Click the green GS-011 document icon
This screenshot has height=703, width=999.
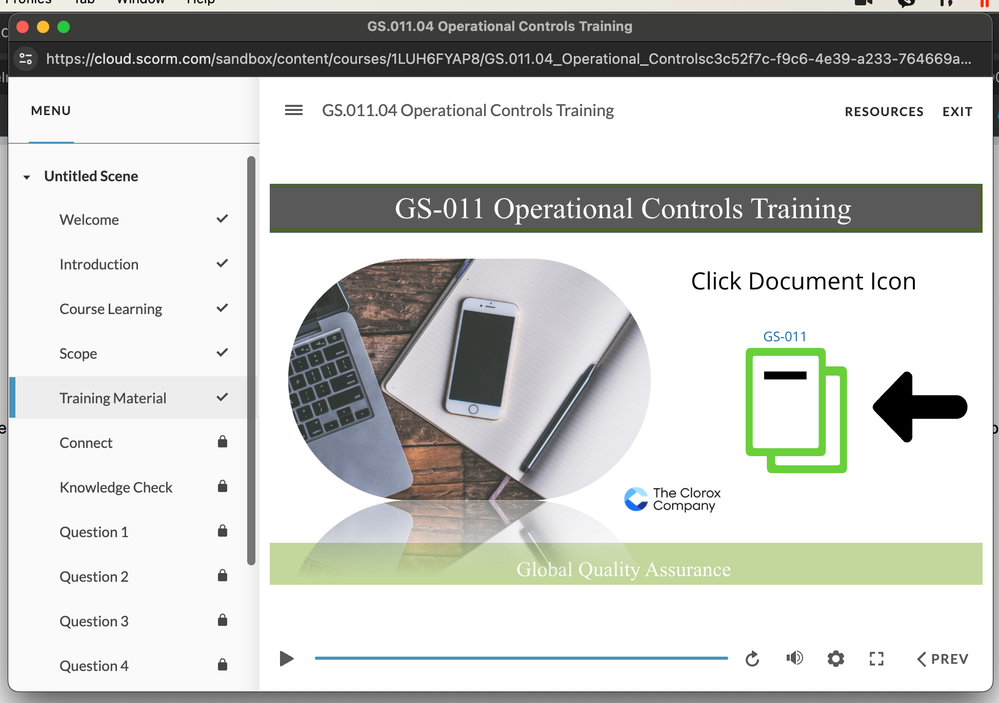pos(796,410)
